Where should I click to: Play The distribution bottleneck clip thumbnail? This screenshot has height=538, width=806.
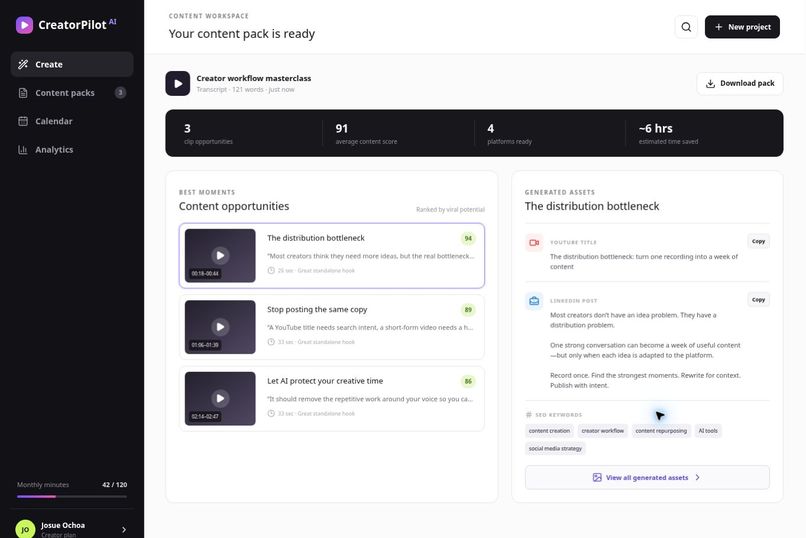pyautogui.click(x=220, y=255)
